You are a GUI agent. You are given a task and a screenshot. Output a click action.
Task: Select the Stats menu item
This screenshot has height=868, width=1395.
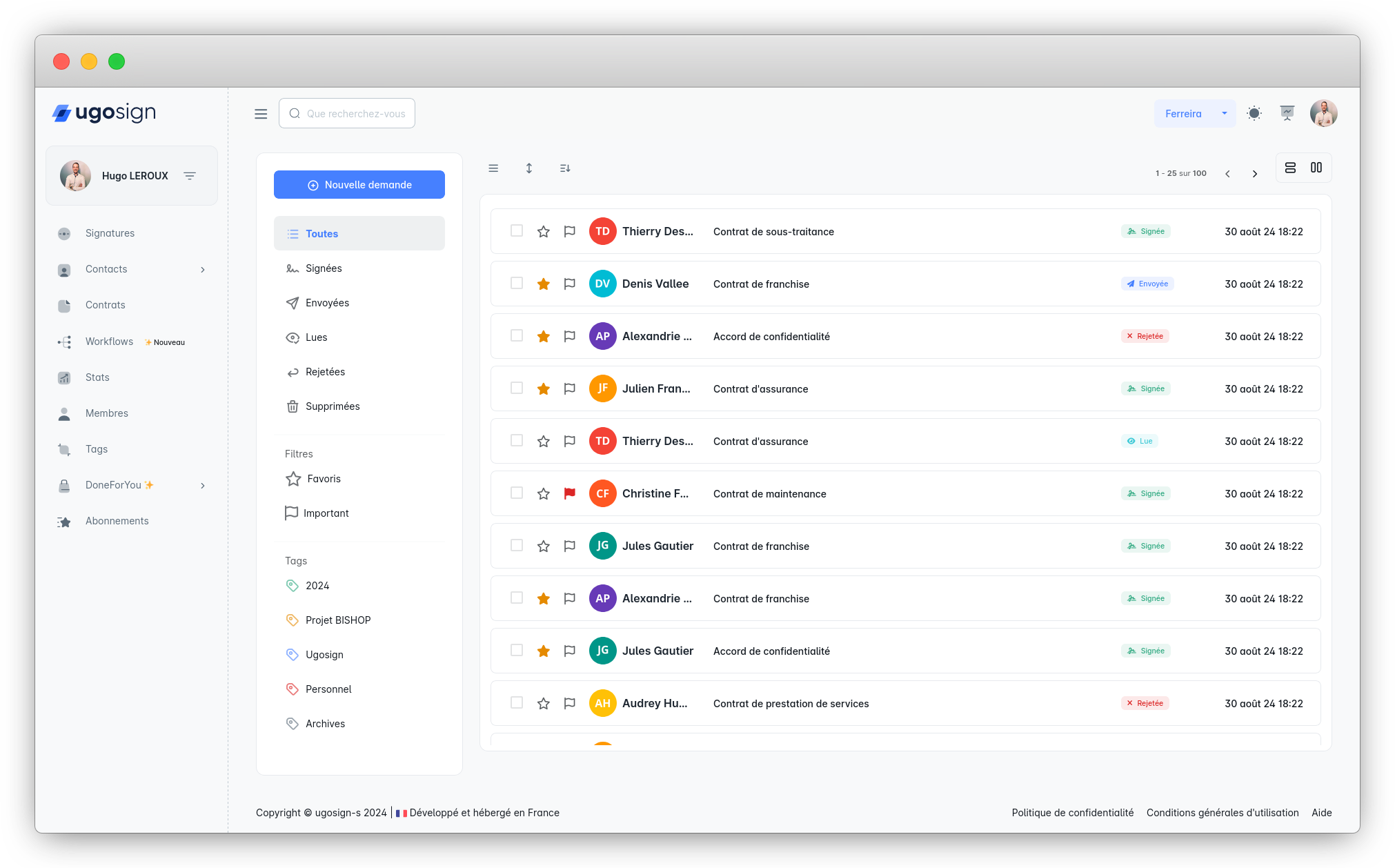97,377
